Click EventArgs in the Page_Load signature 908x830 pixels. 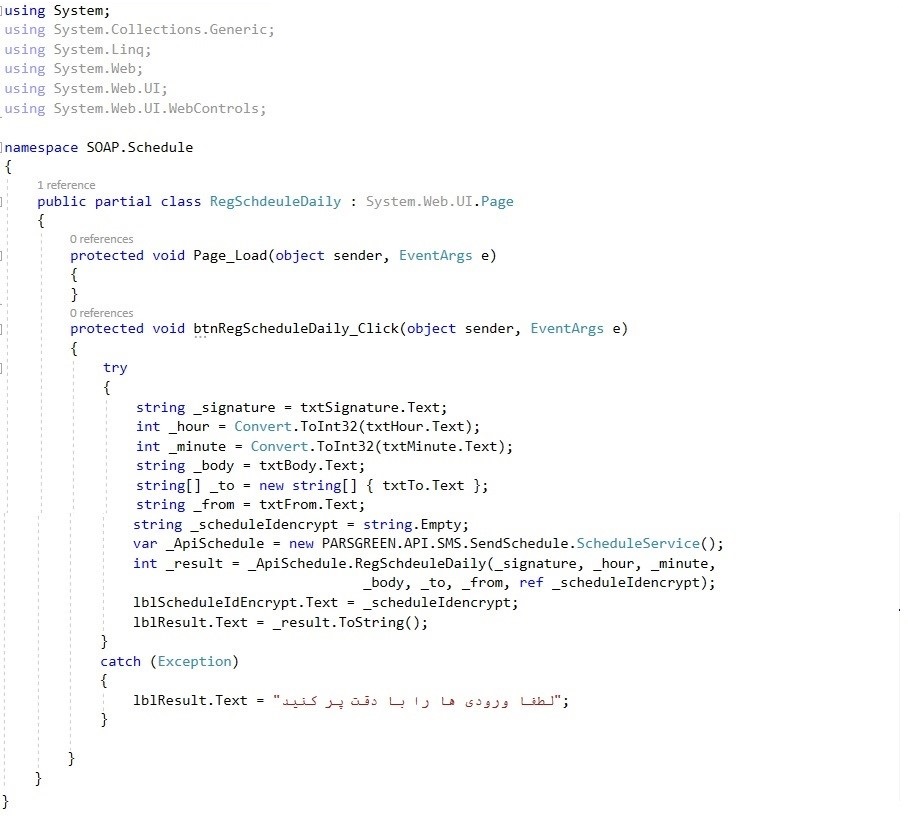coord(436,255)
